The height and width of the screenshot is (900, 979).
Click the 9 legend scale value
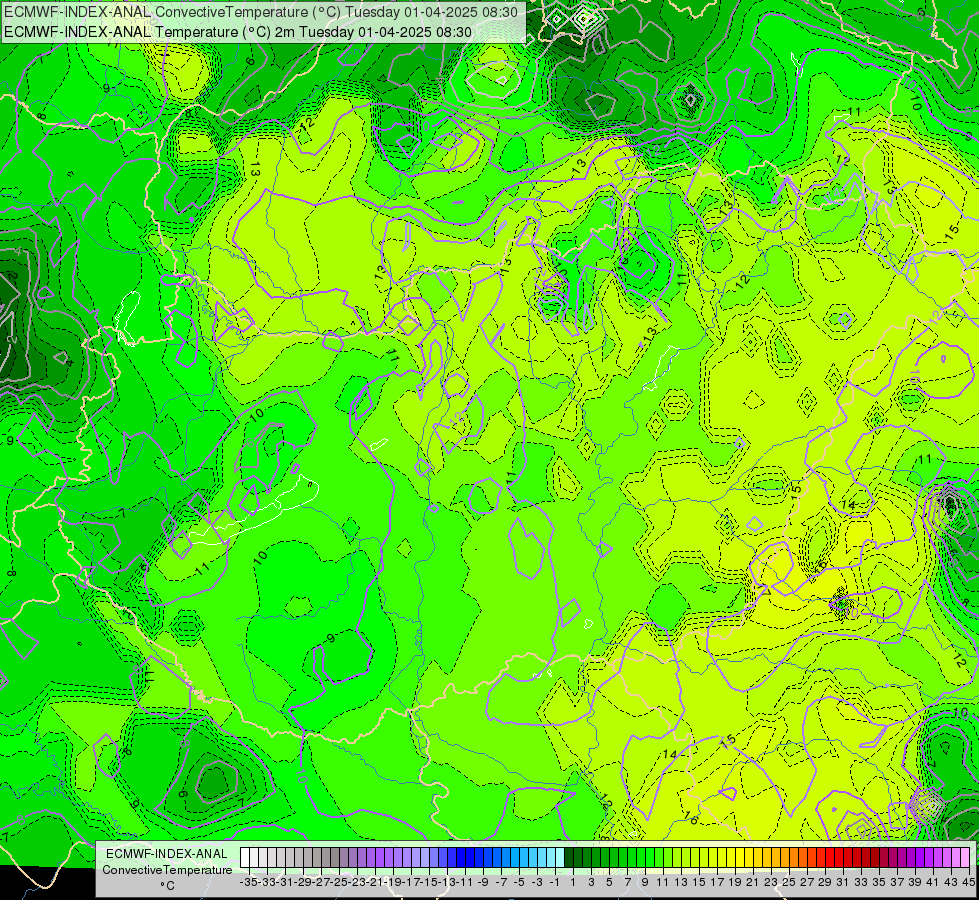pos(645,883)
